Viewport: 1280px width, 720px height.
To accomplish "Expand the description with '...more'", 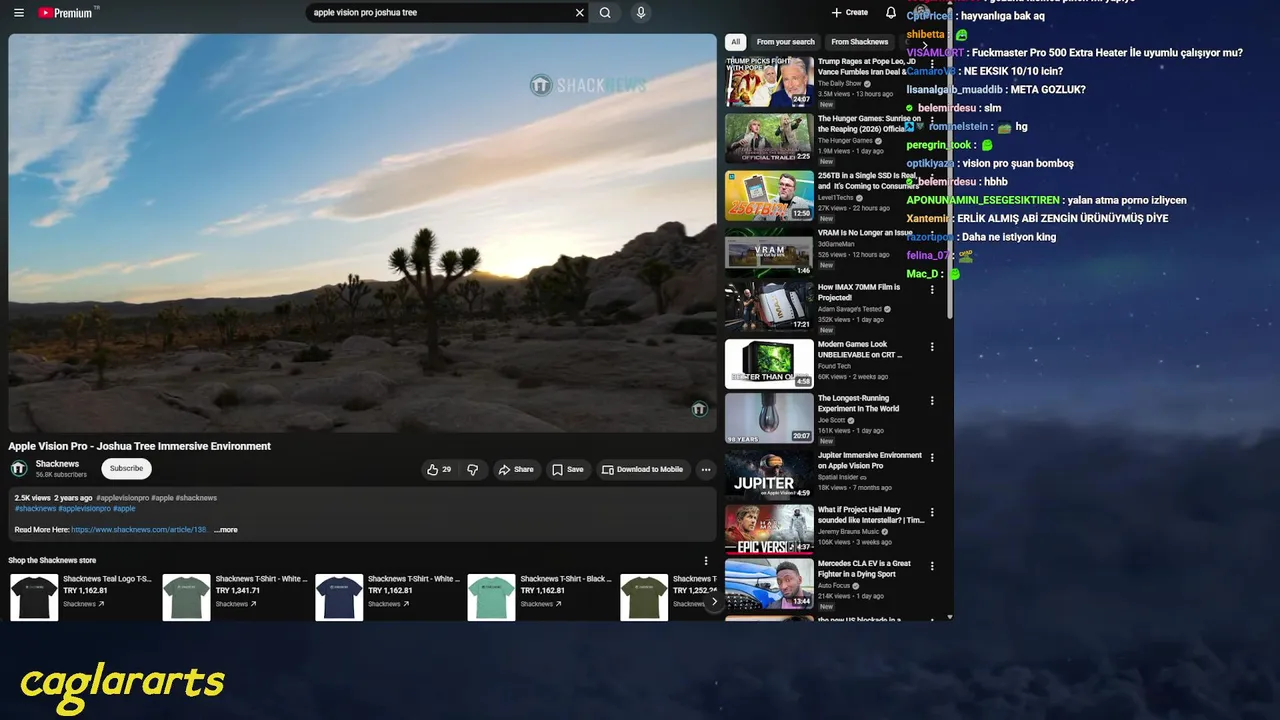I will click(225, 530).
